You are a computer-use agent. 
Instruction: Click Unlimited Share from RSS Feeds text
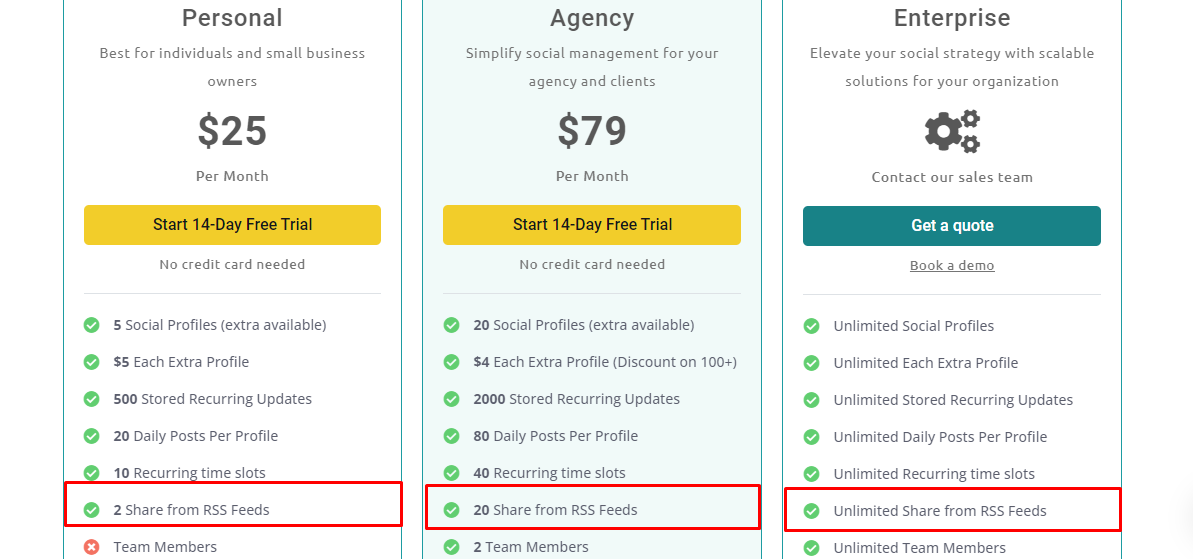940,511
